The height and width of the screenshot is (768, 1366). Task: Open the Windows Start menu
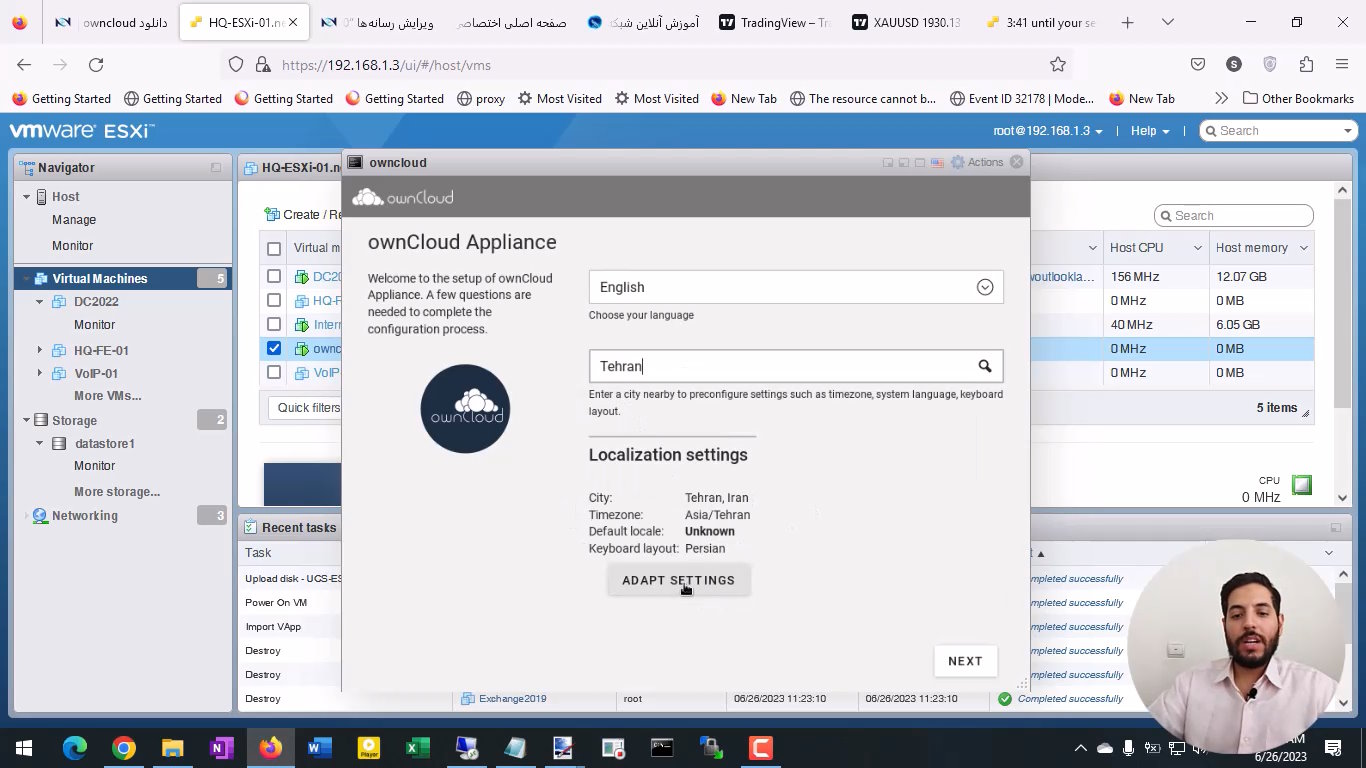pos(24,748)
